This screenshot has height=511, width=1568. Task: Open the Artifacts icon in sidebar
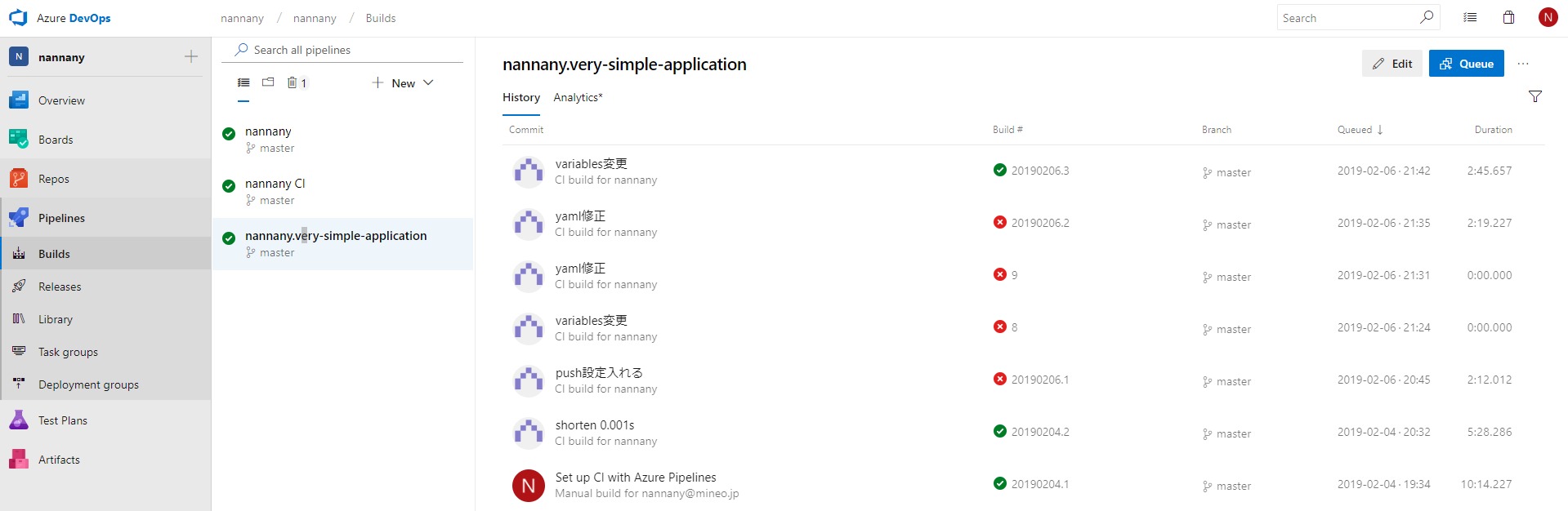click(x=19, y=460)
